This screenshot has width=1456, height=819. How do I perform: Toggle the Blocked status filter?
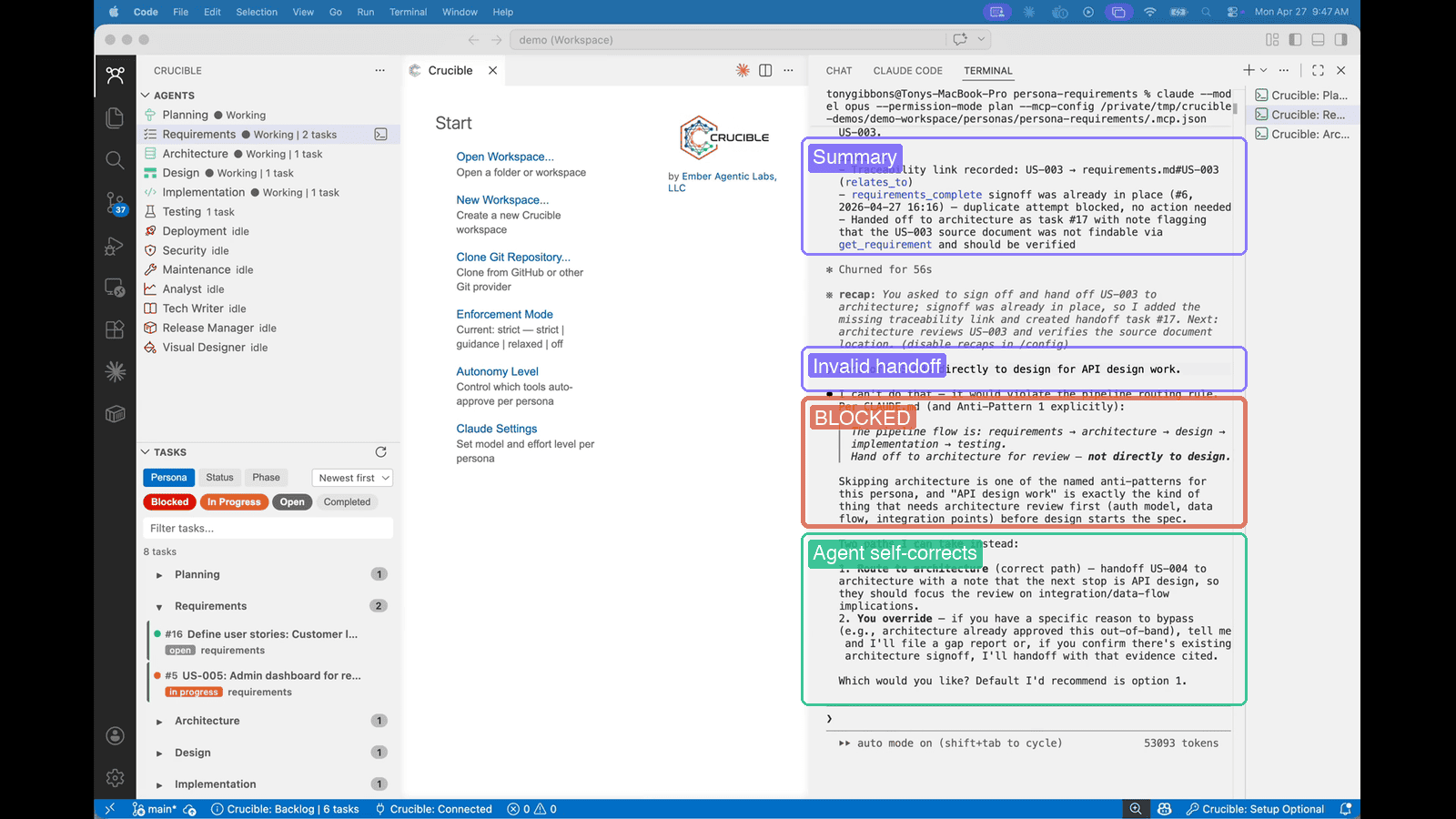pos(169,502)
